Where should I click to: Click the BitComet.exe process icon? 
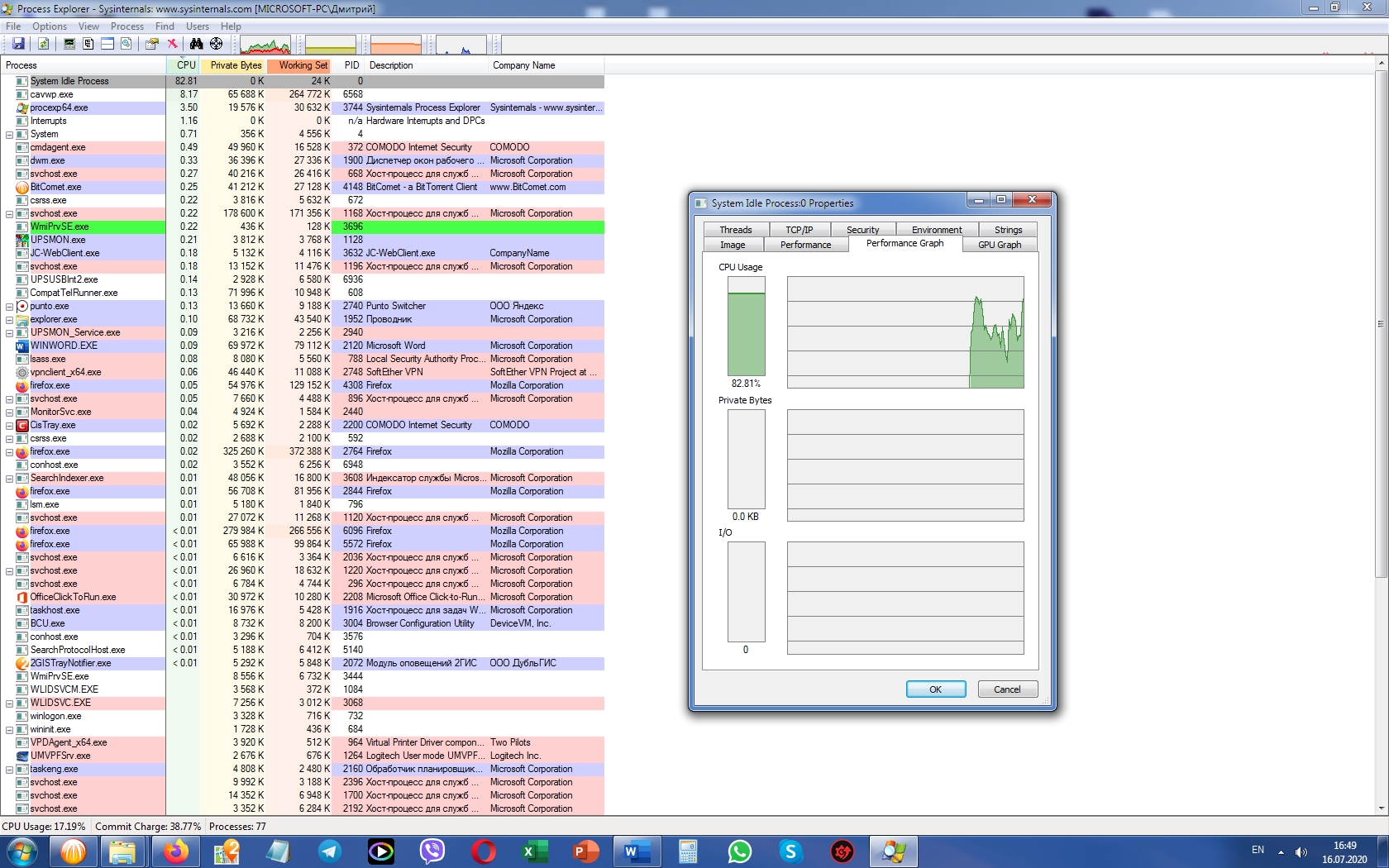[22, 187]
